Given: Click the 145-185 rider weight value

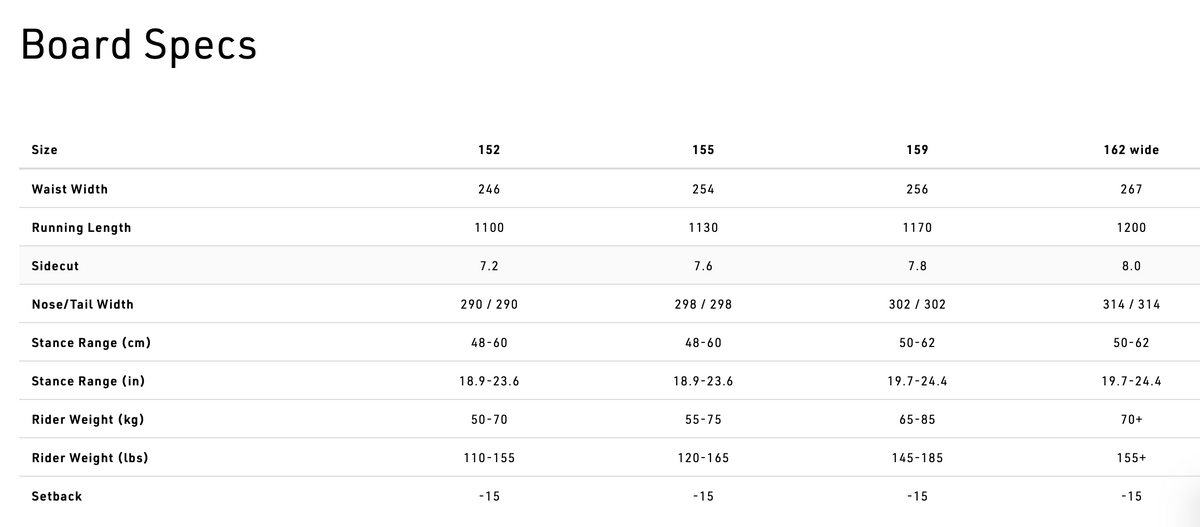Looking at the screenshot, I should pyautogui.click(x=917, y=458).
